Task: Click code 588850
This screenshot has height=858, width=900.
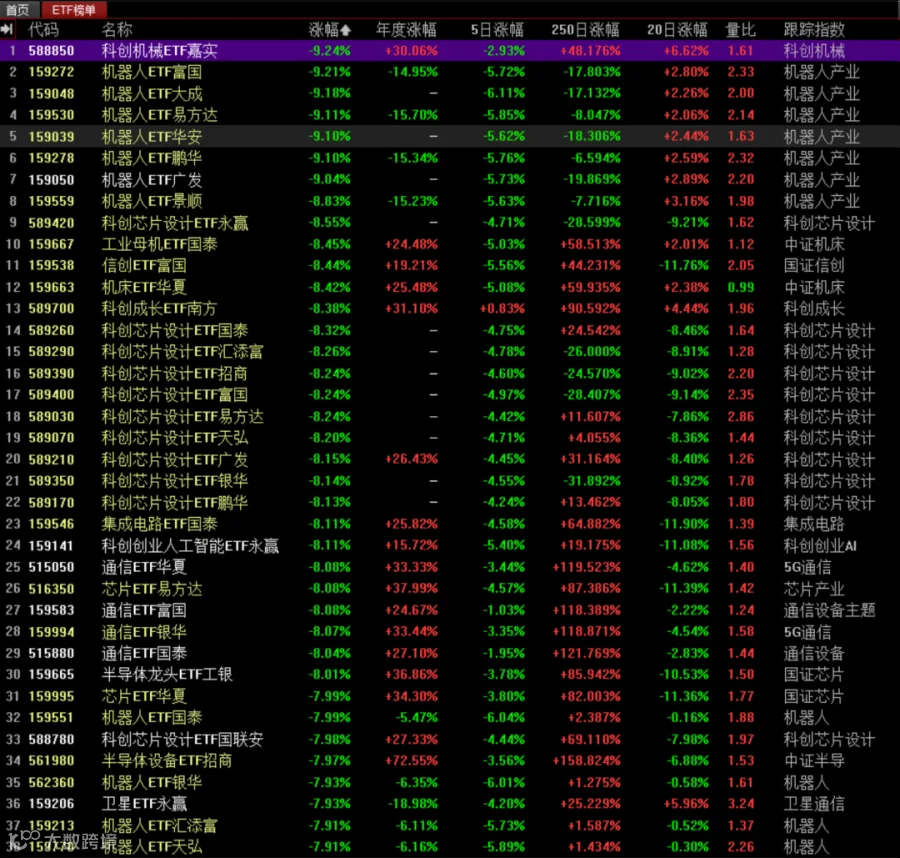Action: (x=51, y=51)
